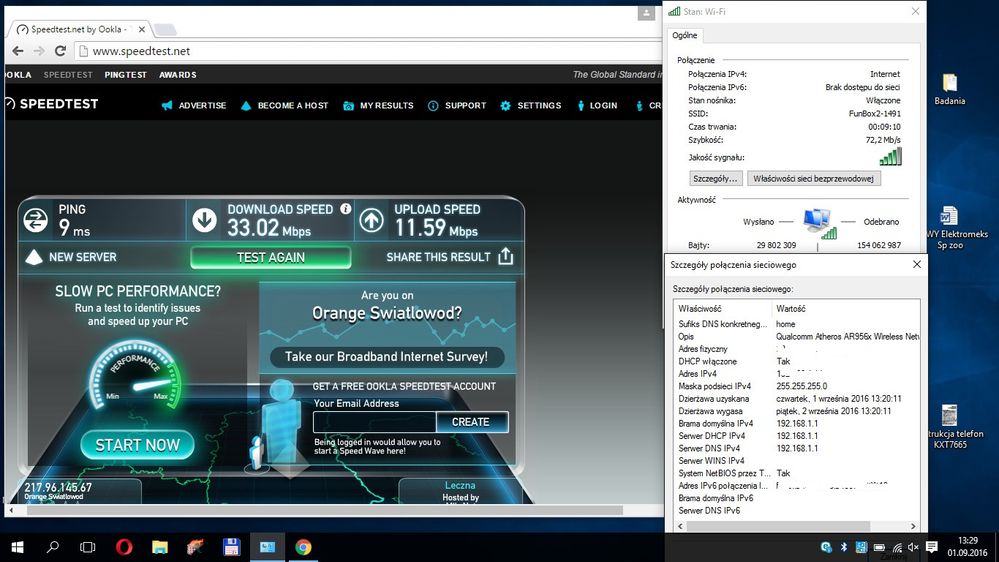The image size is (999, 562).
Task: Close the Speedtest.net browser tab
Action: point(141,29)
